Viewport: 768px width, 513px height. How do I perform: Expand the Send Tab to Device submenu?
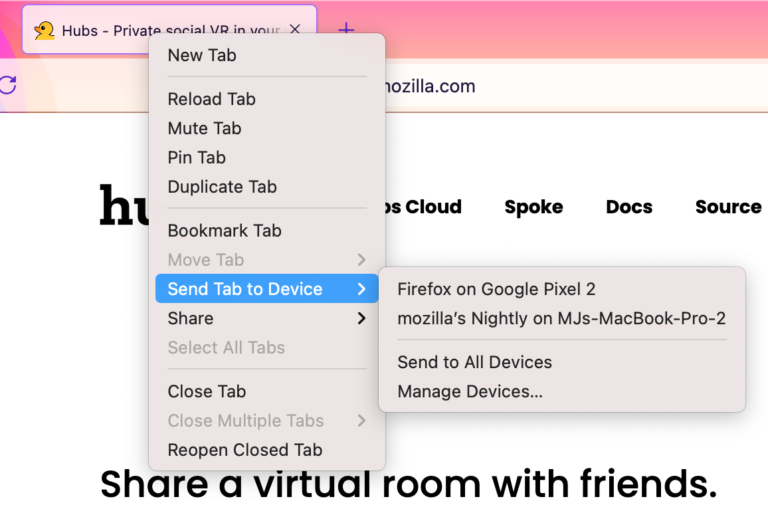tap(246, 289)
